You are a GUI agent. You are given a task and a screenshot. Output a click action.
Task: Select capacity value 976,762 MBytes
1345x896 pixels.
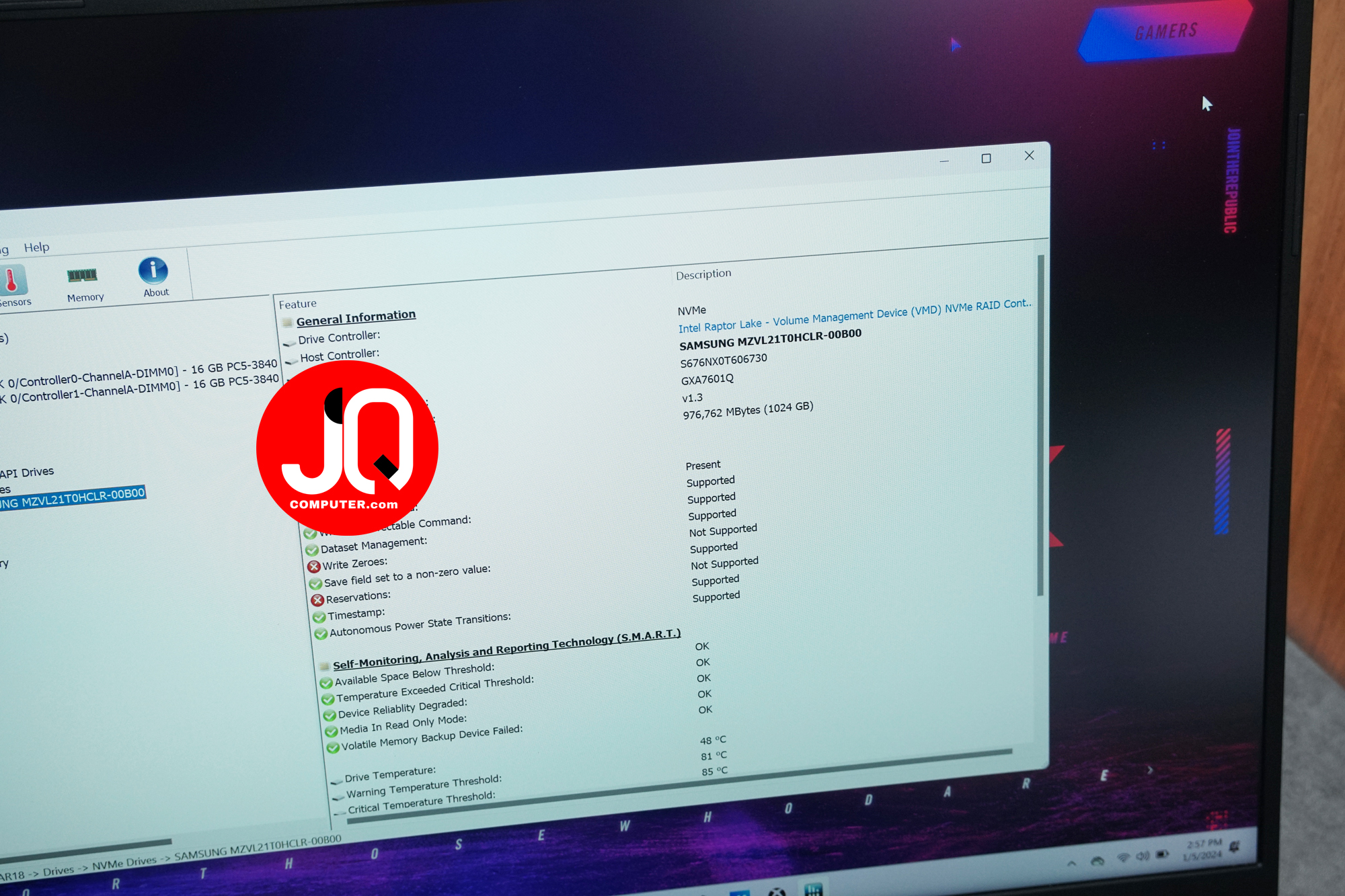[x=748, y=410]
